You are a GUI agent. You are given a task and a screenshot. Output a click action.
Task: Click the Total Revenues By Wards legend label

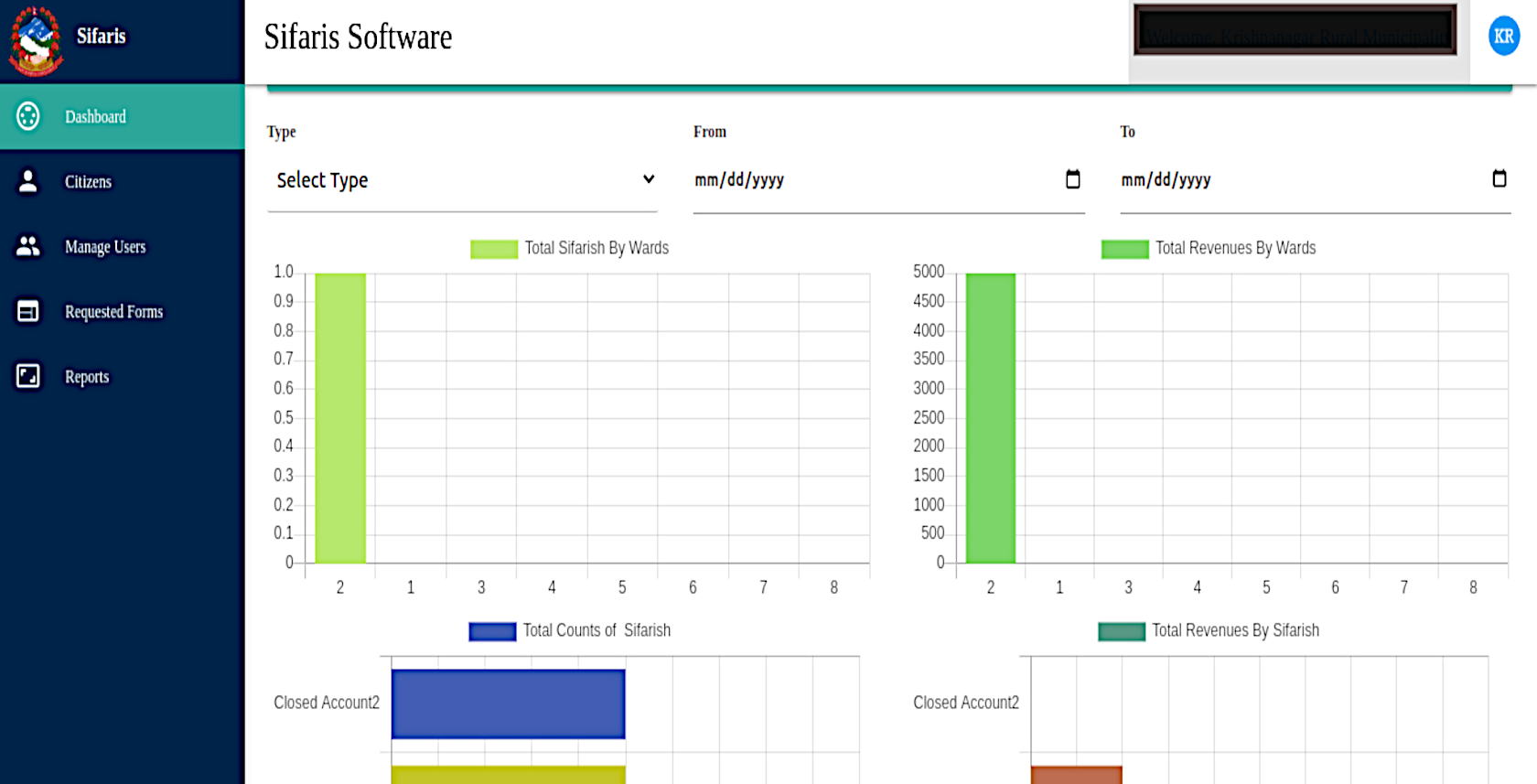coord(1235,248)
